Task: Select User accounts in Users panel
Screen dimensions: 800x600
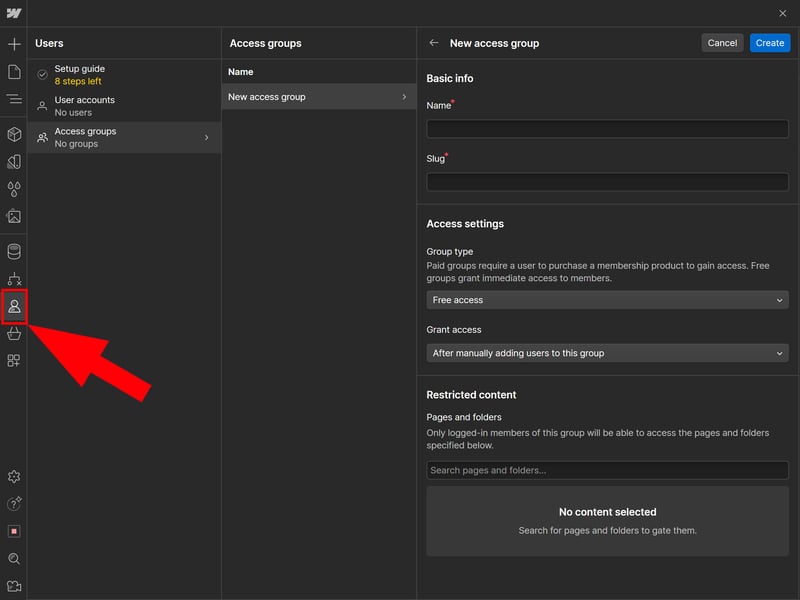Action: (123, 106)
